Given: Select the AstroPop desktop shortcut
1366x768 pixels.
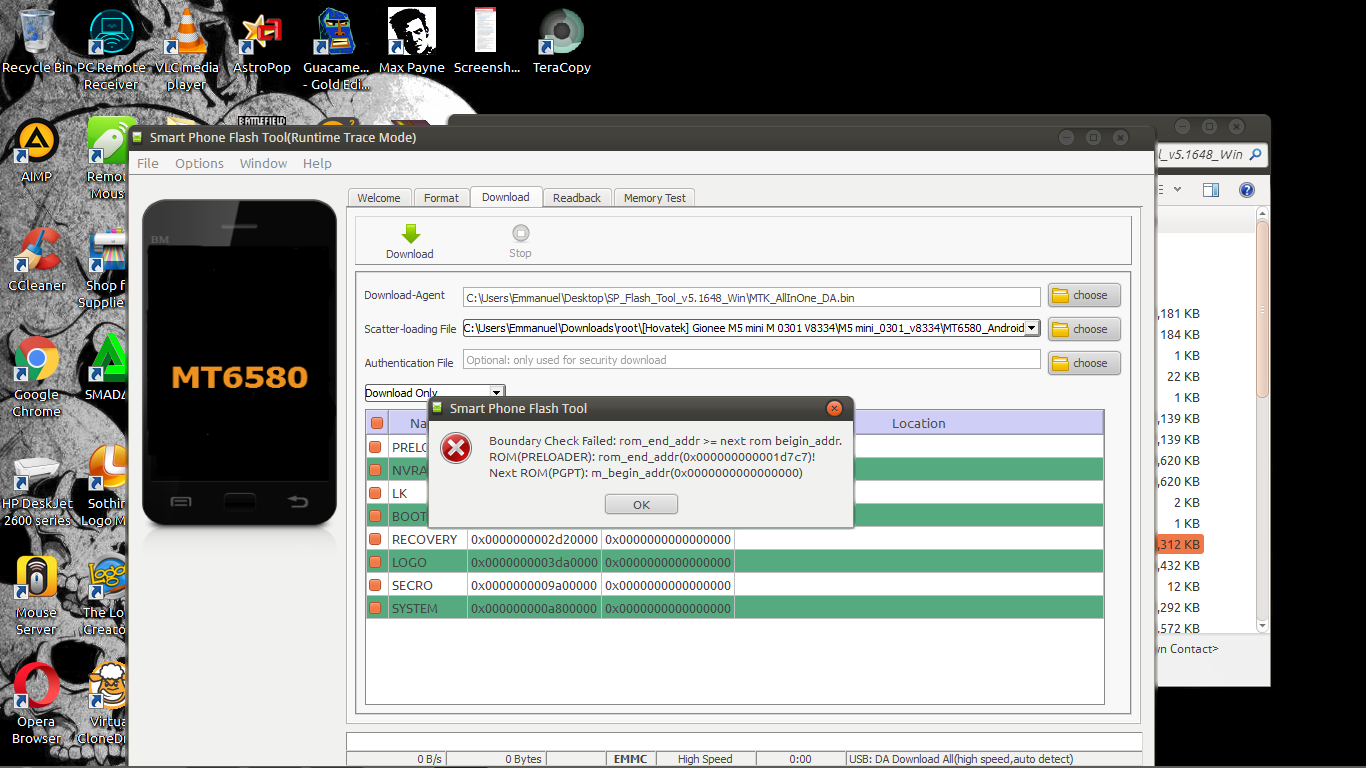Looking at the screenshot, I should click(x=262, y=41).
